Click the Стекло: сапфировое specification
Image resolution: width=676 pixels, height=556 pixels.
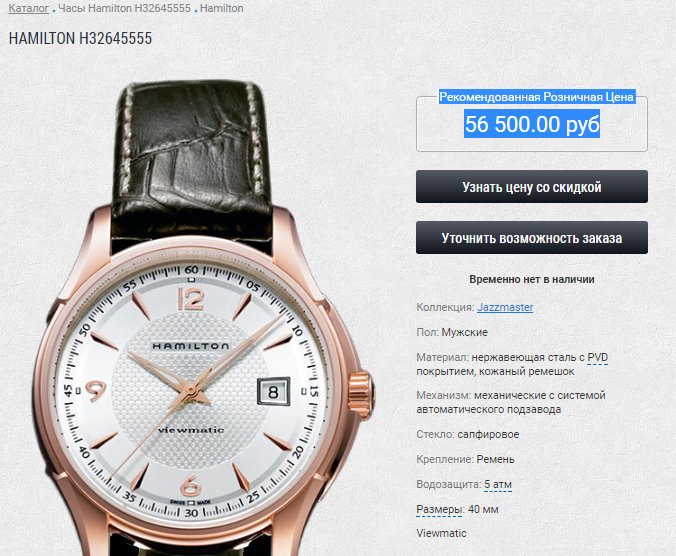pyautogui.click(x=467, y=434)
